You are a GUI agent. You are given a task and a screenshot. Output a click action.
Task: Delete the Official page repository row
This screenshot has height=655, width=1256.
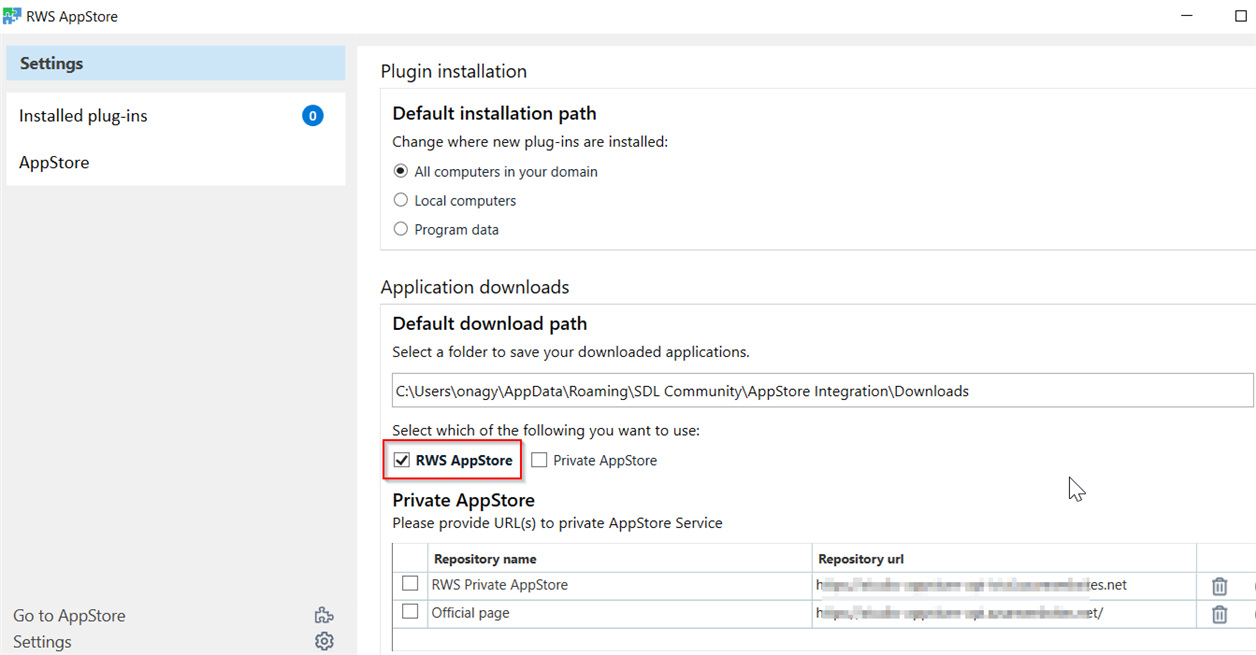point(1219,614)
